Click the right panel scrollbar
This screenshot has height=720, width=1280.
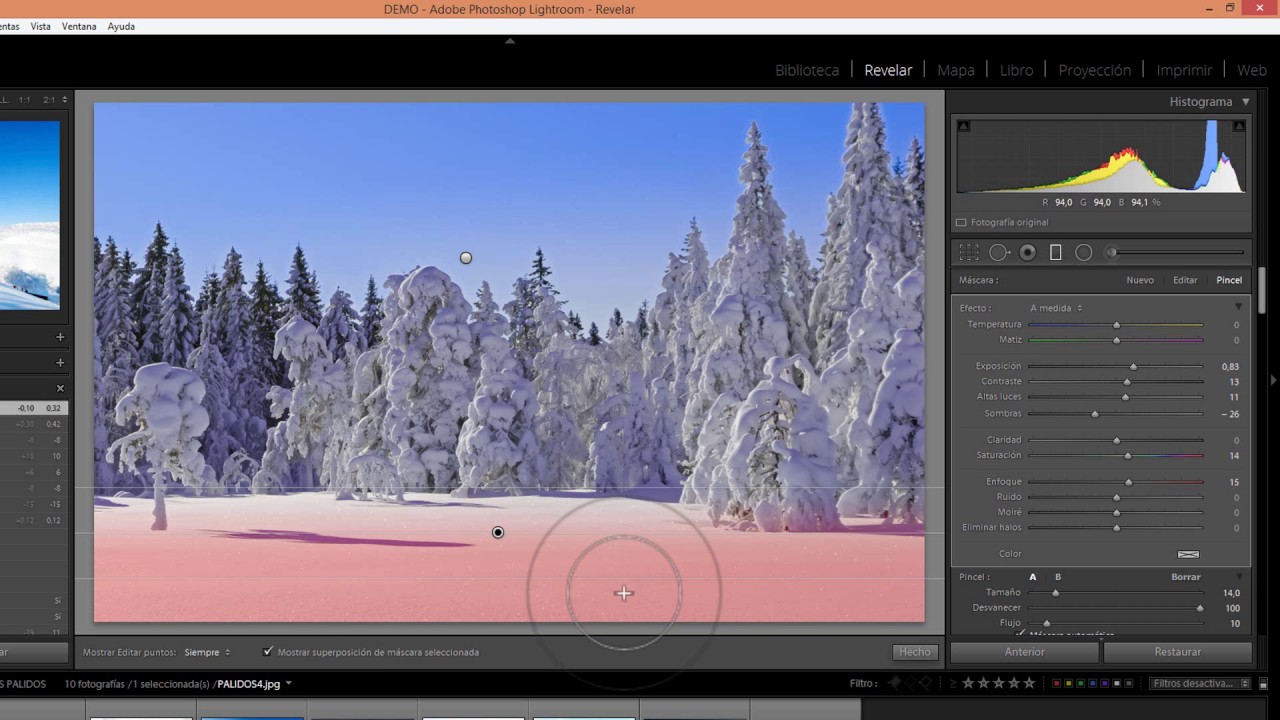tap(1260, 292)
